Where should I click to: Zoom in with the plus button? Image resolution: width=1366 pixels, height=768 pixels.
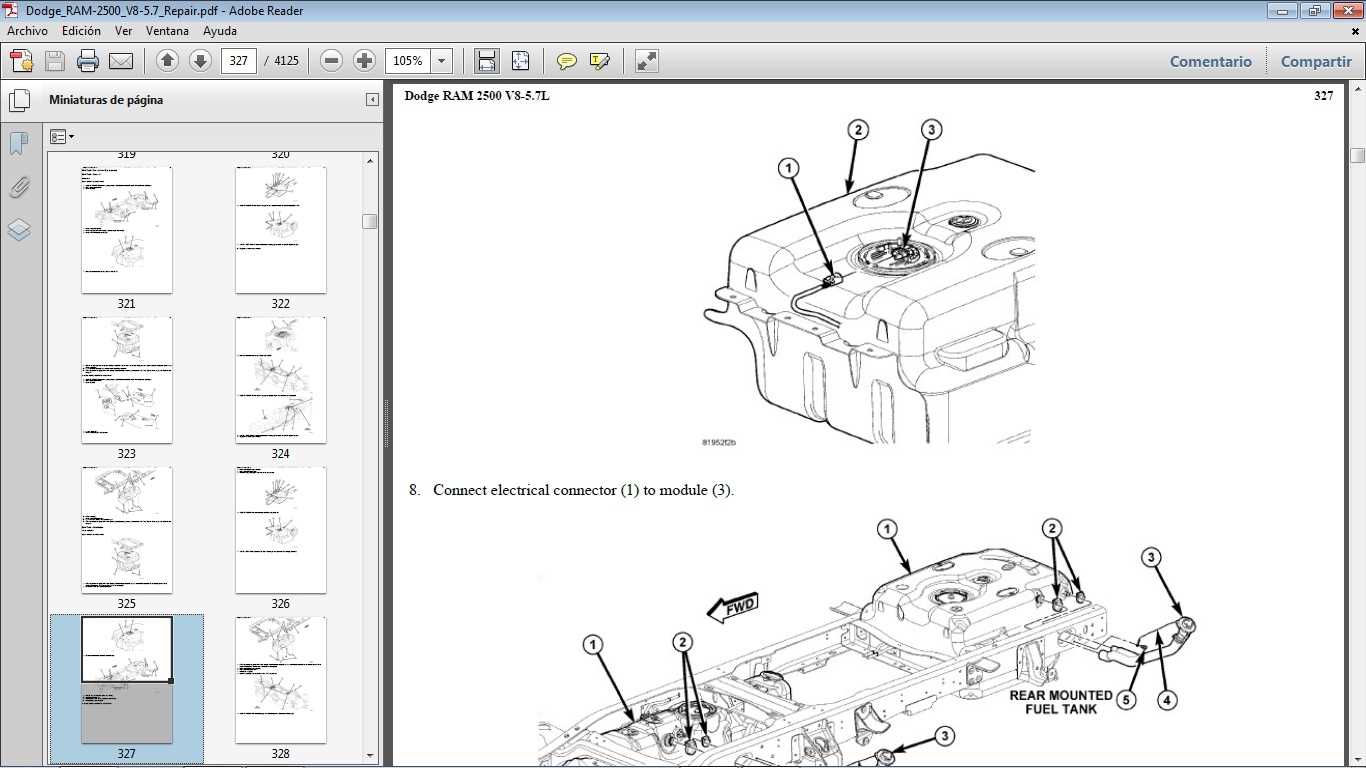(x=365, y=61)
